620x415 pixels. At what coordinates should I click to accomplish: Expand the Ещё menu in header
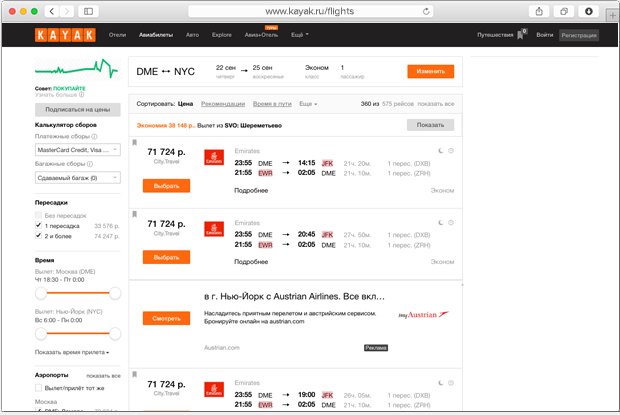coord(300,35)
